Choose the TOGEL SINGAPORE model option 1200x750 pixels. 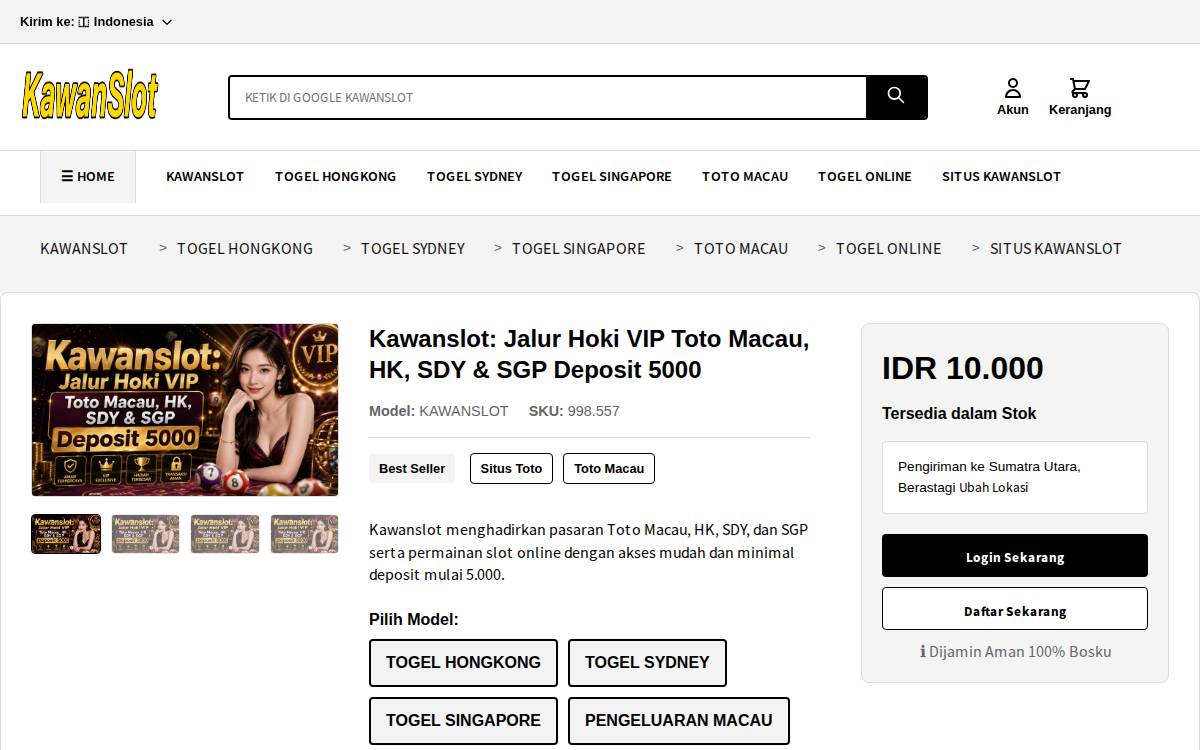point(463,721)
